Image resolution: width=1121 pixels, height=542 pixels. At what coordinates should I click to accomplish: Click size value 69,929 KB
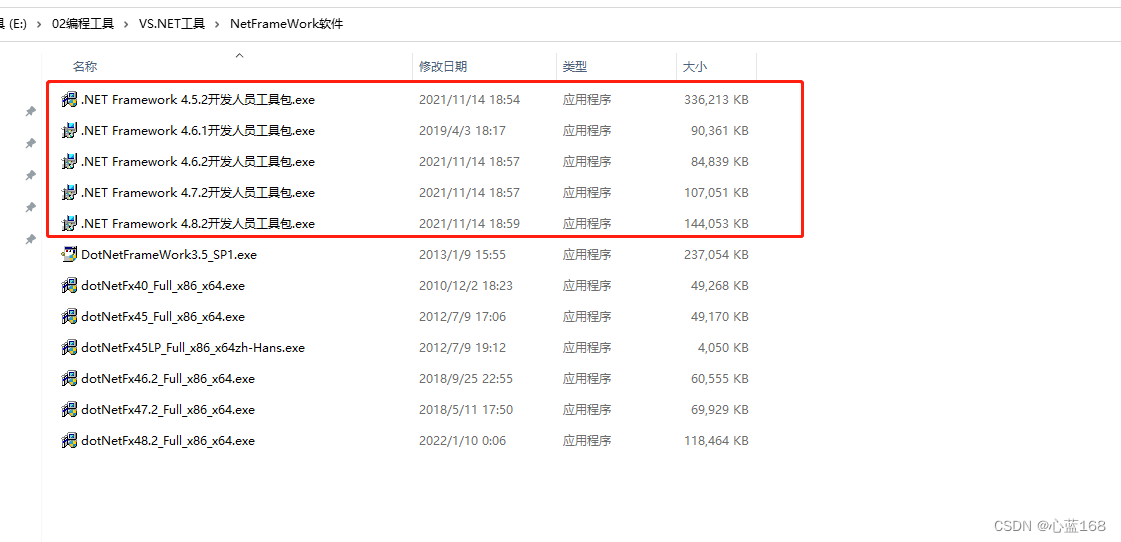(720, 410)
